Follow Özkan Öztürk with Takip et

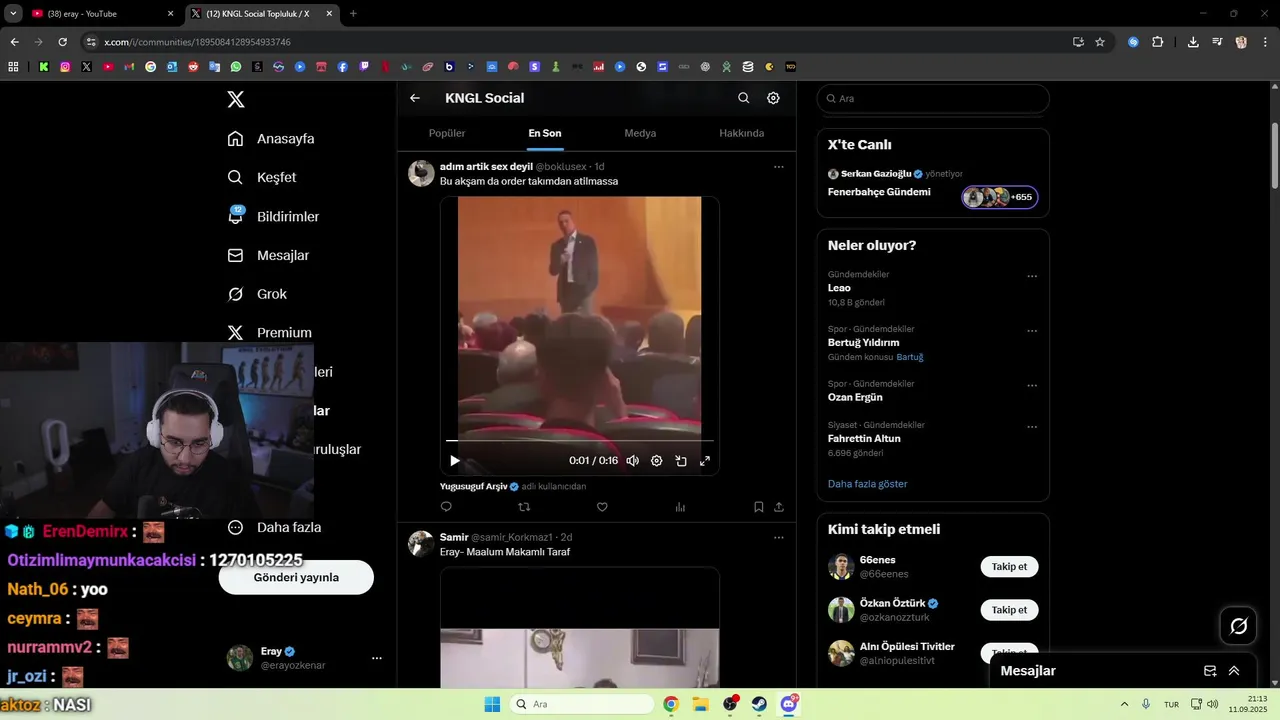(1009, 610)
